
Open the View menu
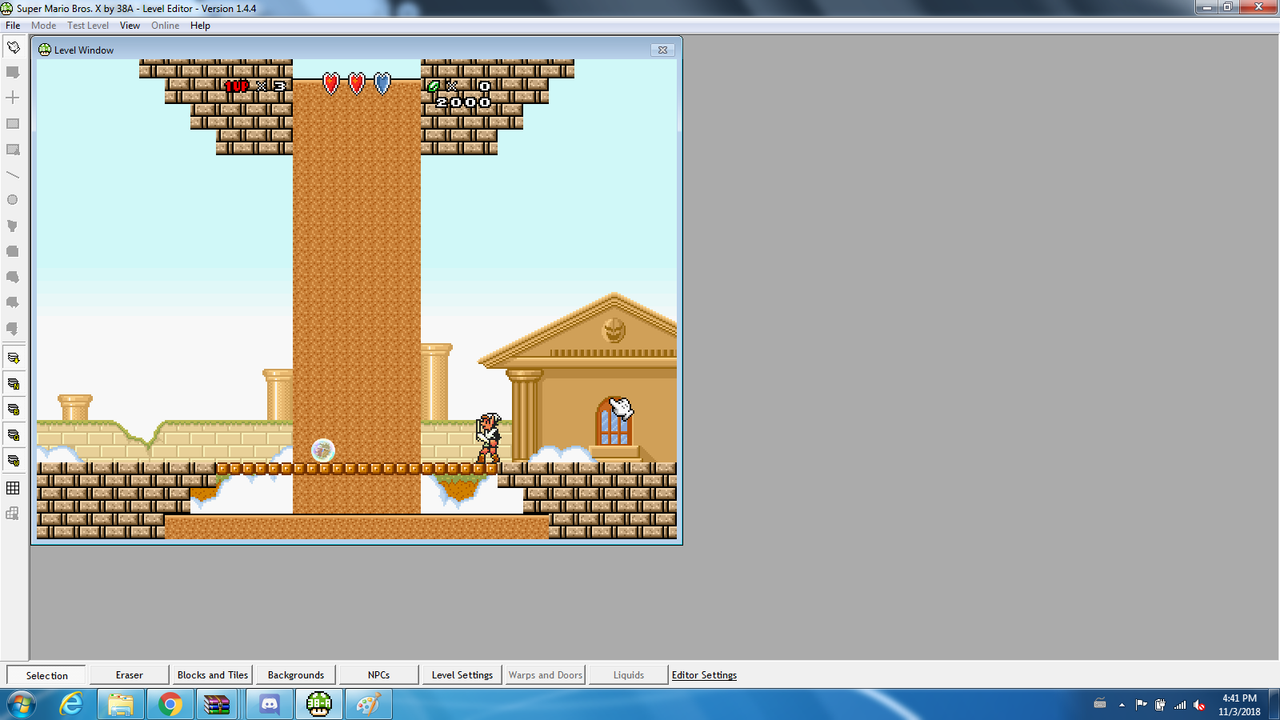130,25
